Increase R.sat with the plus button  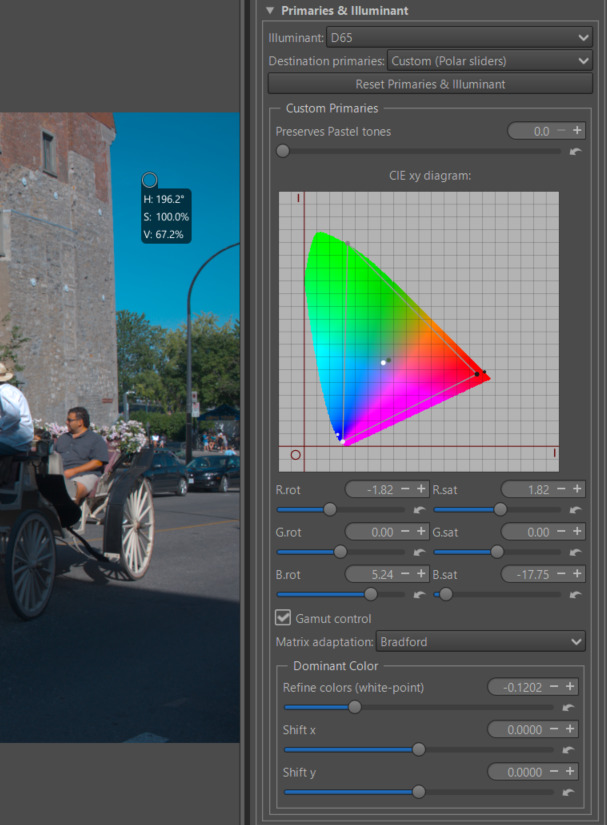577,489
